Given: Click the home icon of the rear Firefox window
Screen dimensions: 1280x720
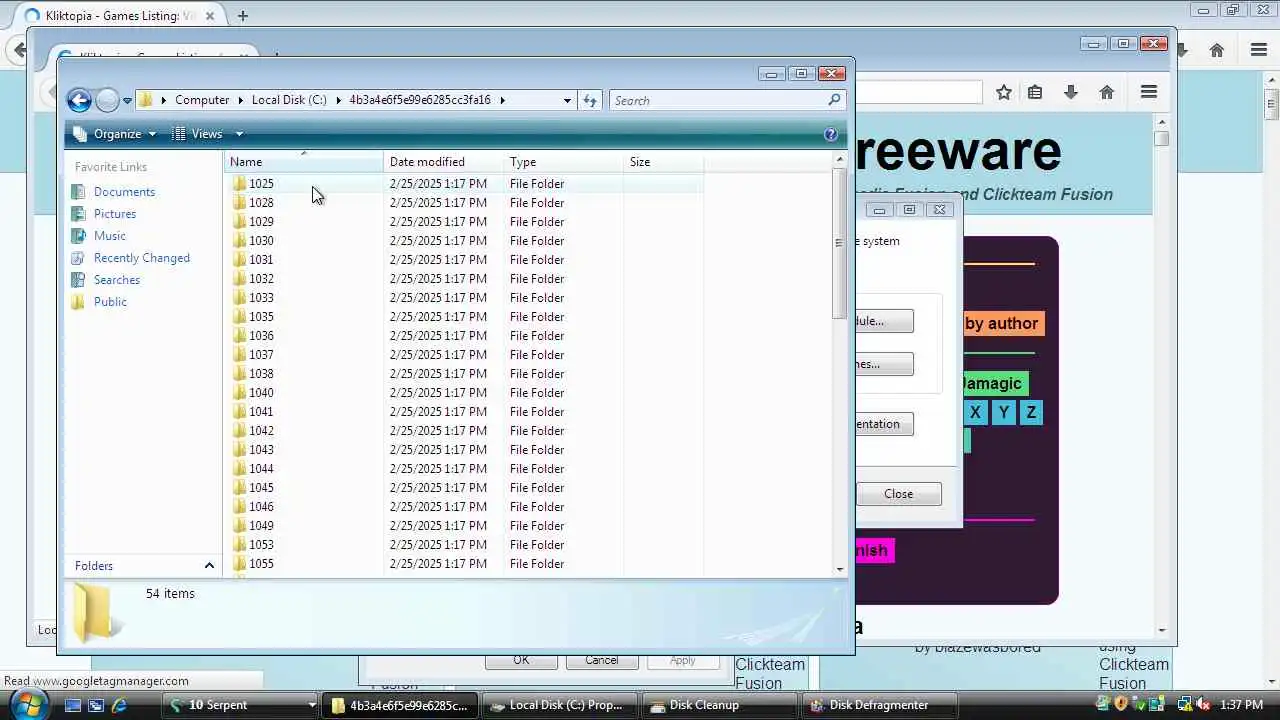Looking at the screenshot, I should pos(1217,50).
